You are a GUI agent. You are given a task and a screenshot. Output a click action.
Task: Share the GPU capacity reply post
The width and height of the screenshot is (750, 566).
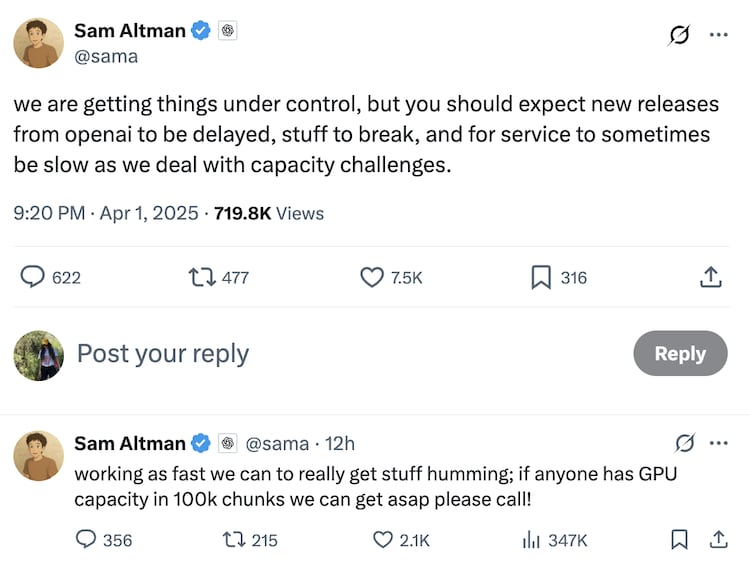click(717, 540)
